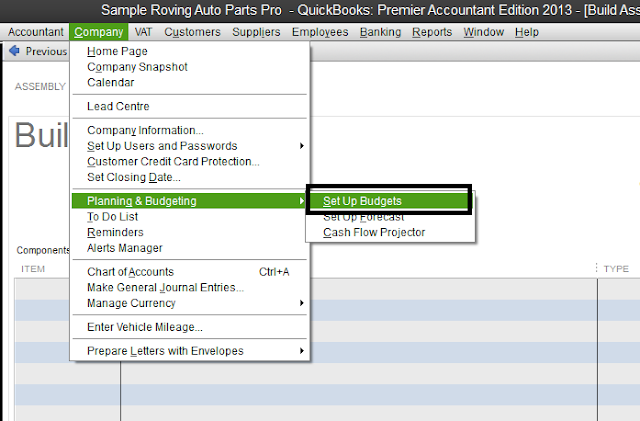Click Home Page in Company menu

[118, 51]
